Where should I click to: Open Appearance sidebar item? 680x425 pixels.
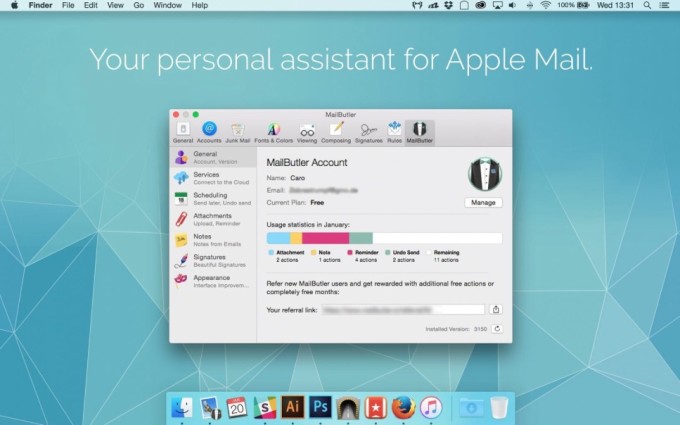click(213, 281)
